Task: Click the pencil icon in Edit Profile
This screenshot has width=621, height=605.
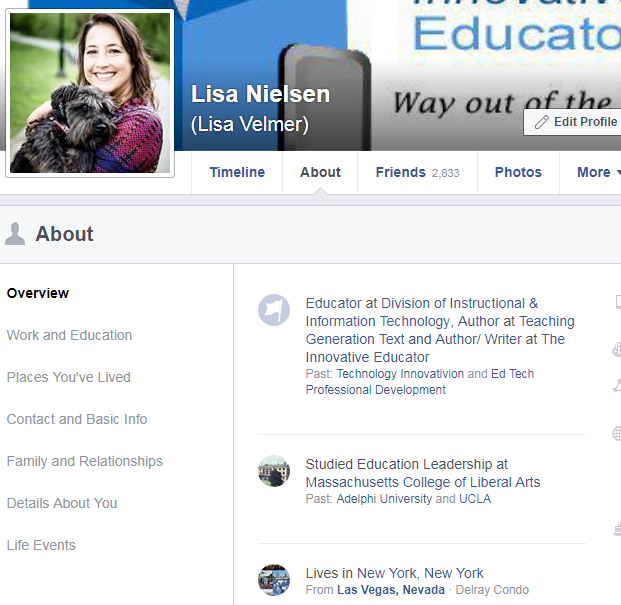Action: tap(541, 122)
